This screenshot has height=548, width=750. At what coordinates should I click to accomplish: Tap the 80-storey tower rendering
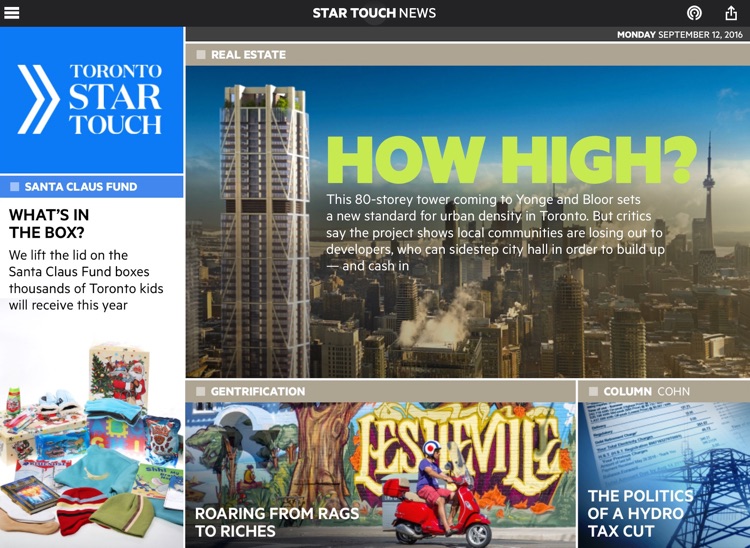click(265, 231)
